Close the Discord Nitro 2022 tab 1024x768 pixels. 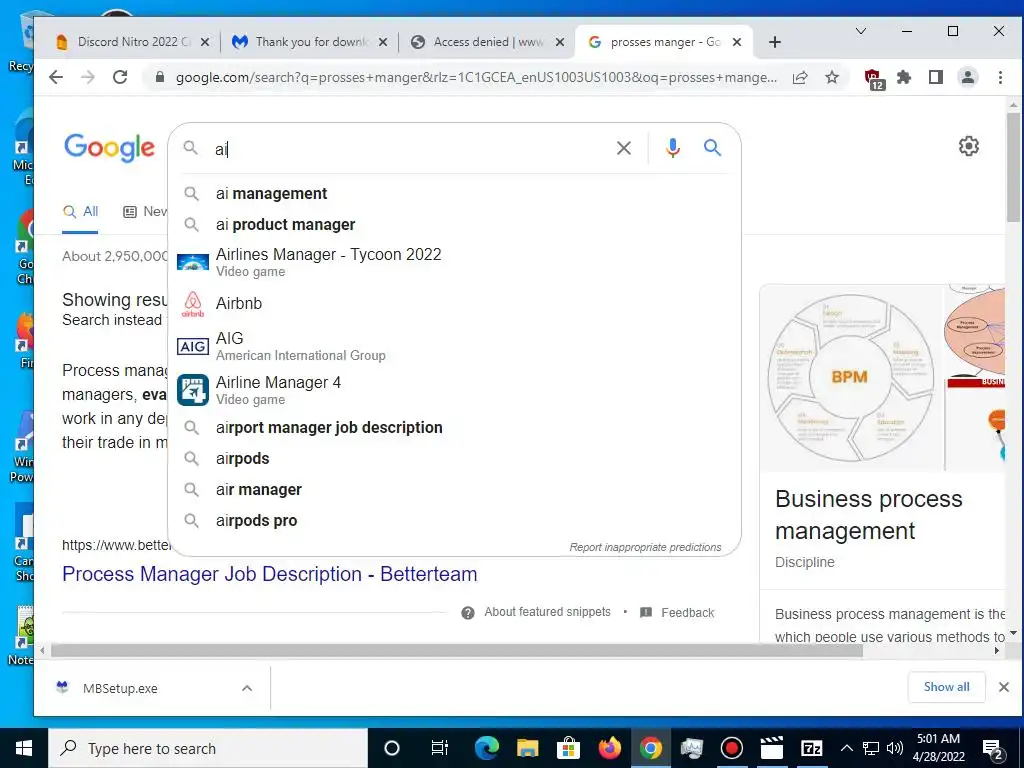click(x=204, y=42)
